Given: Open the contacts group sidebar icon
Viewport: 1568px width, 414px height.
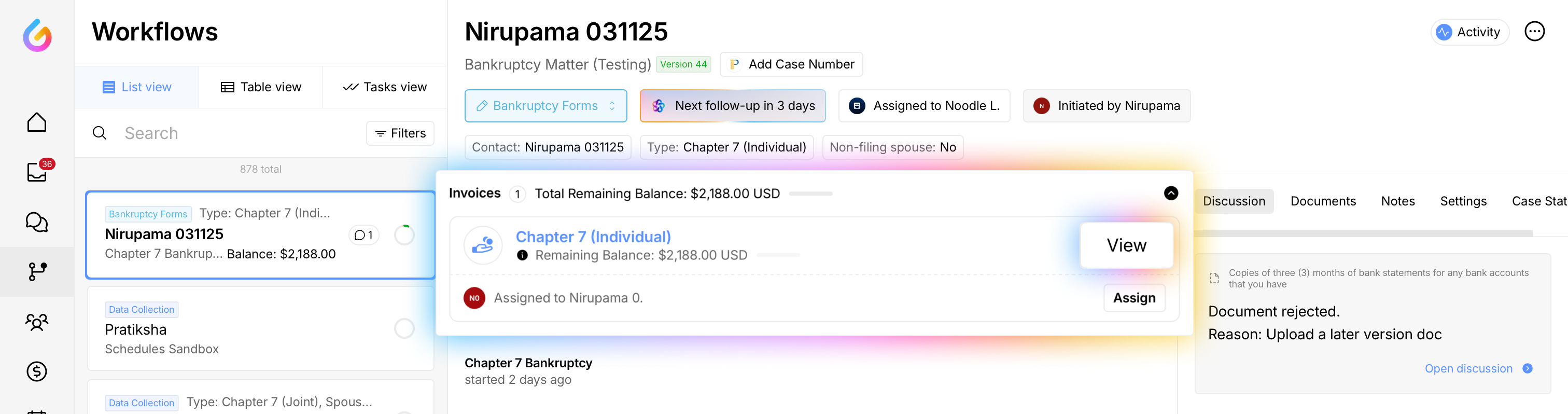Looking at the screenshot, I should [x=36, y=322].
